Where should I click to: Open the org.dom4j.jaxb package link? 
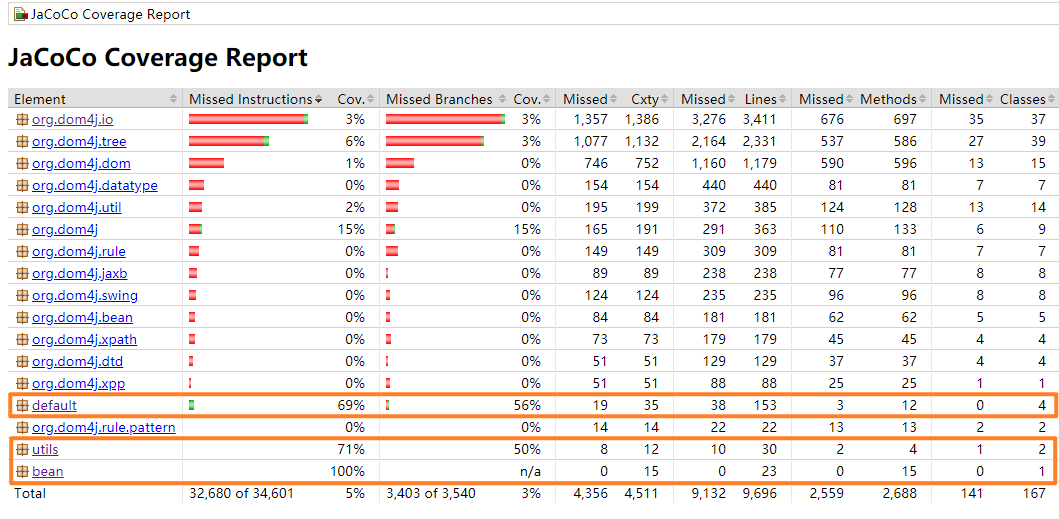80,274
